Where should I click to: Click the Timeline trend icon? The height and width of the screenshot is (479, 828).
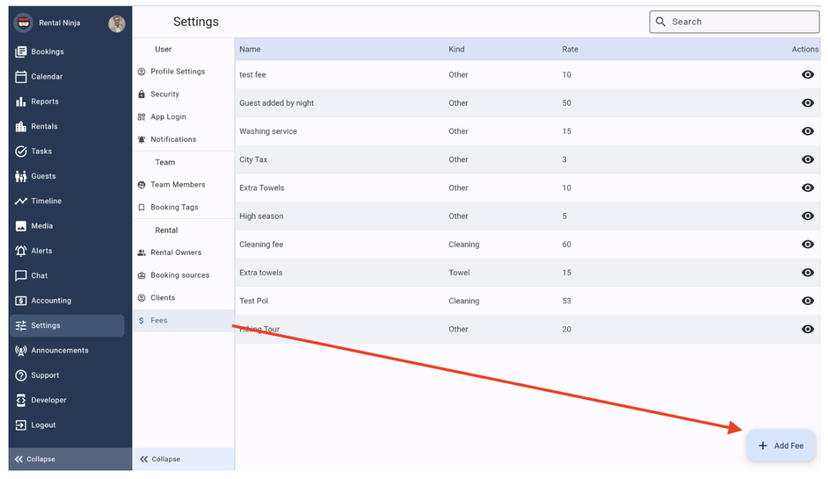tap(21, 201)
